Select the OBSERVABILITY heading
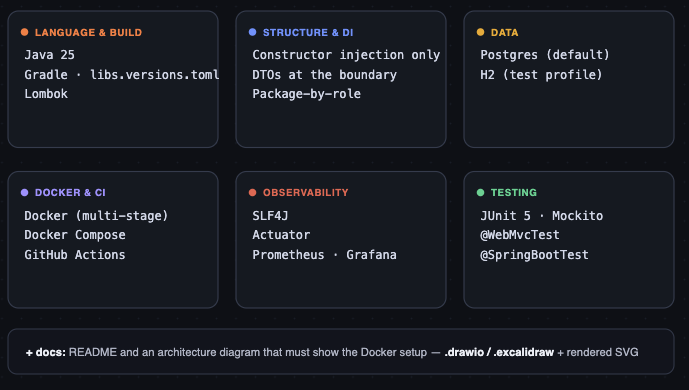The height and width of the screenshot is (390, 689). pos(306,193)
